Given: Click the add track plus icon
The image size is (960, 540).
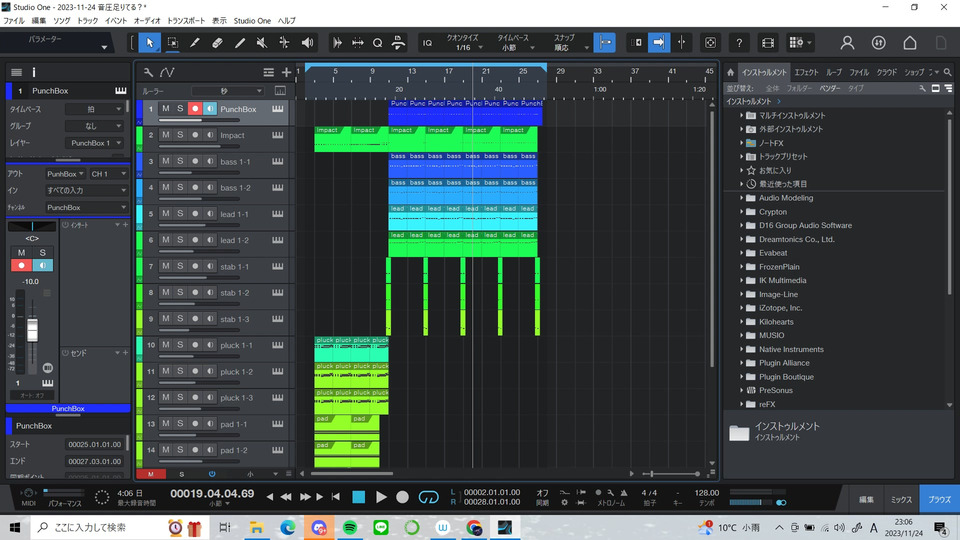Looking at the screenshot, I should (x=287, y=72).
